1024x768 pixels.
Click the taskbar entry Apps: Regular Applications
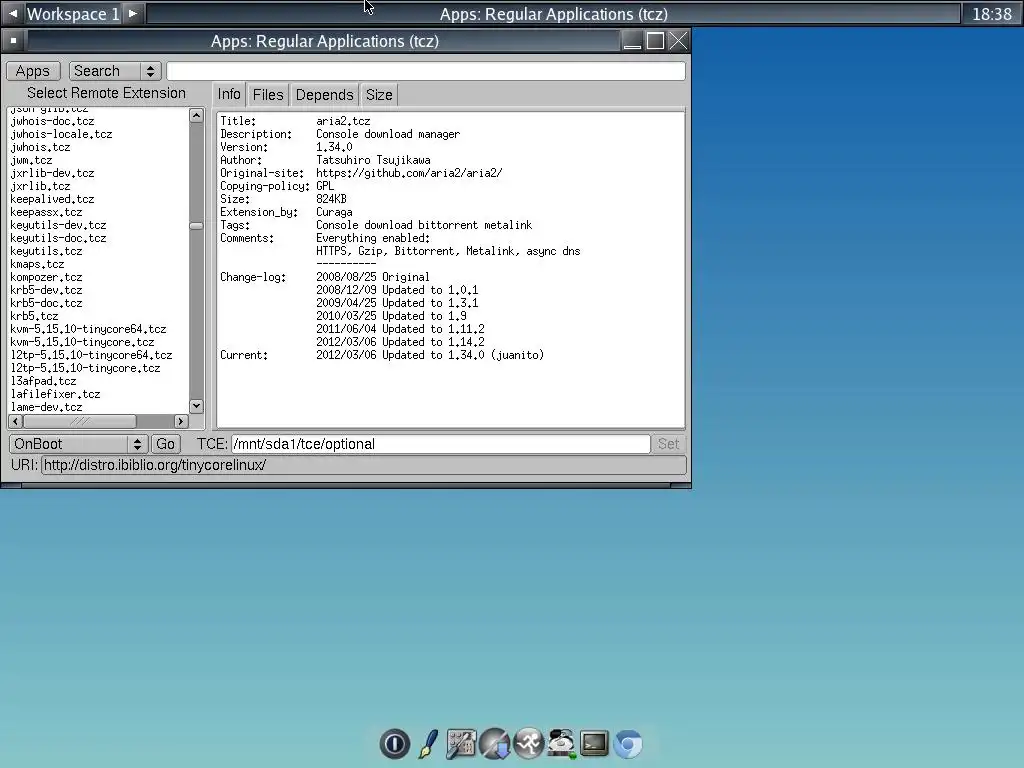click(554, 14)
